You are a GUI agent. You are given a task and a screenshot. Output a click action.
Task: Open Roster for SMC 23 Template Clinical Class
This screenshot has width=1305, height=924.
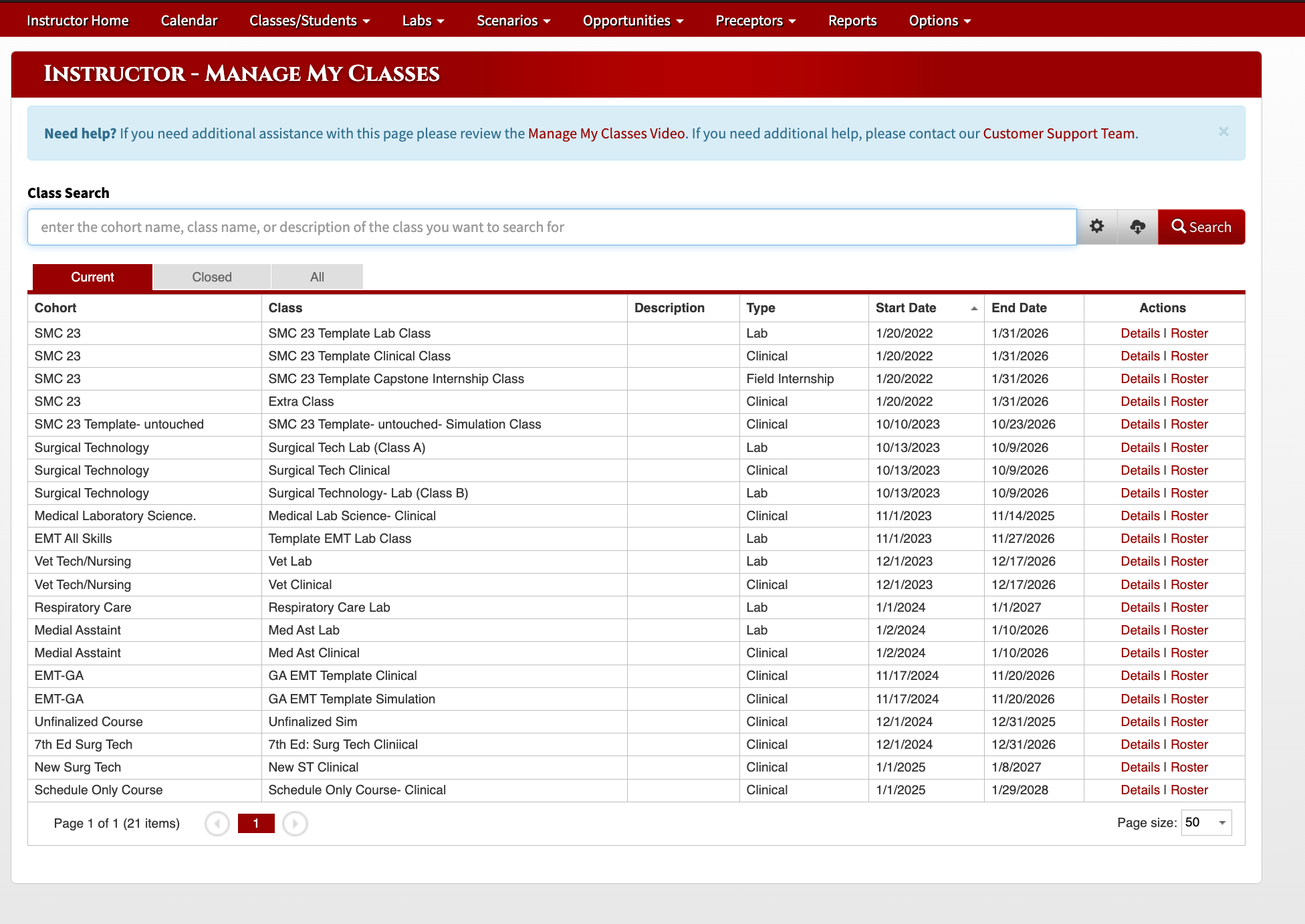[x=1189, y=356]
